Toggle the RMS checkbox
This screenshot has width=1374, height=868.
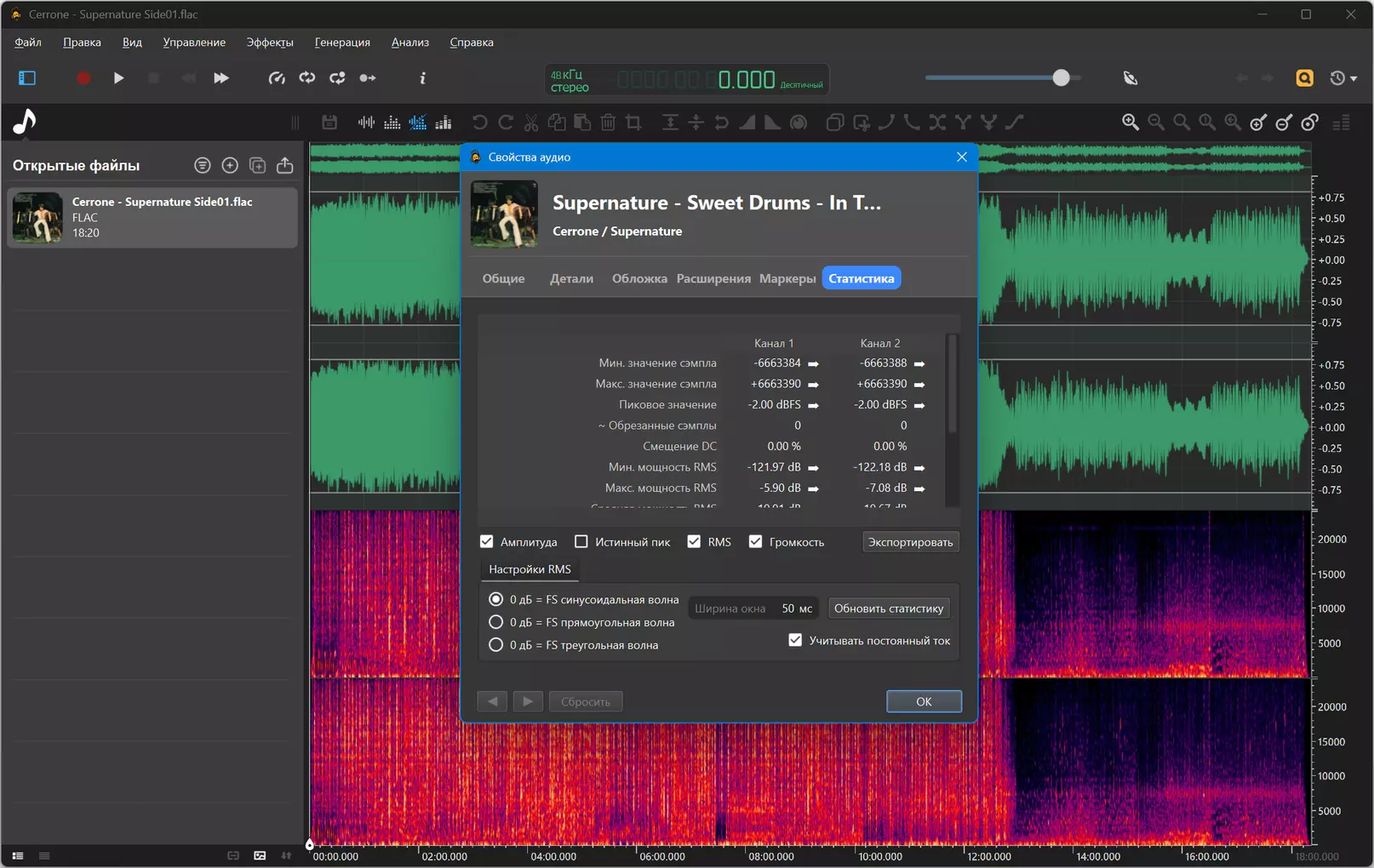click(694, 541)
